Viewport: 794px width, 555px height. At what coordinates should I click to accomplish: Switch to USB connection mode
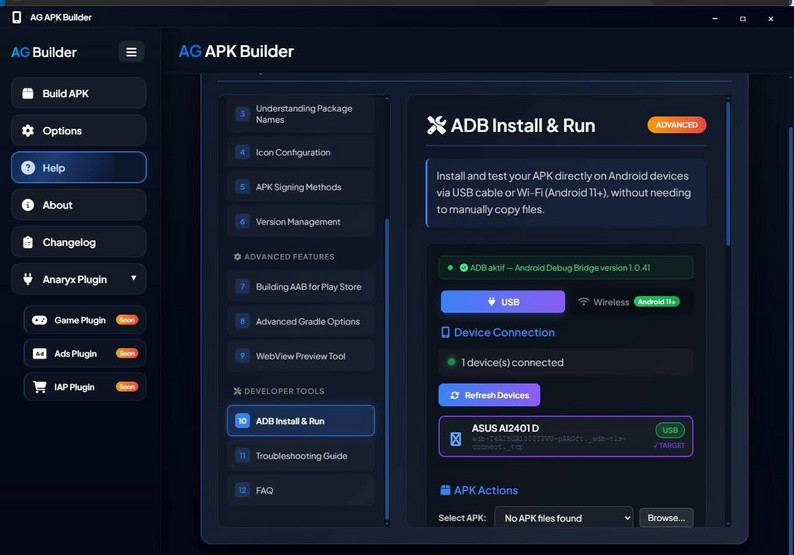click(x=503, y=302)
